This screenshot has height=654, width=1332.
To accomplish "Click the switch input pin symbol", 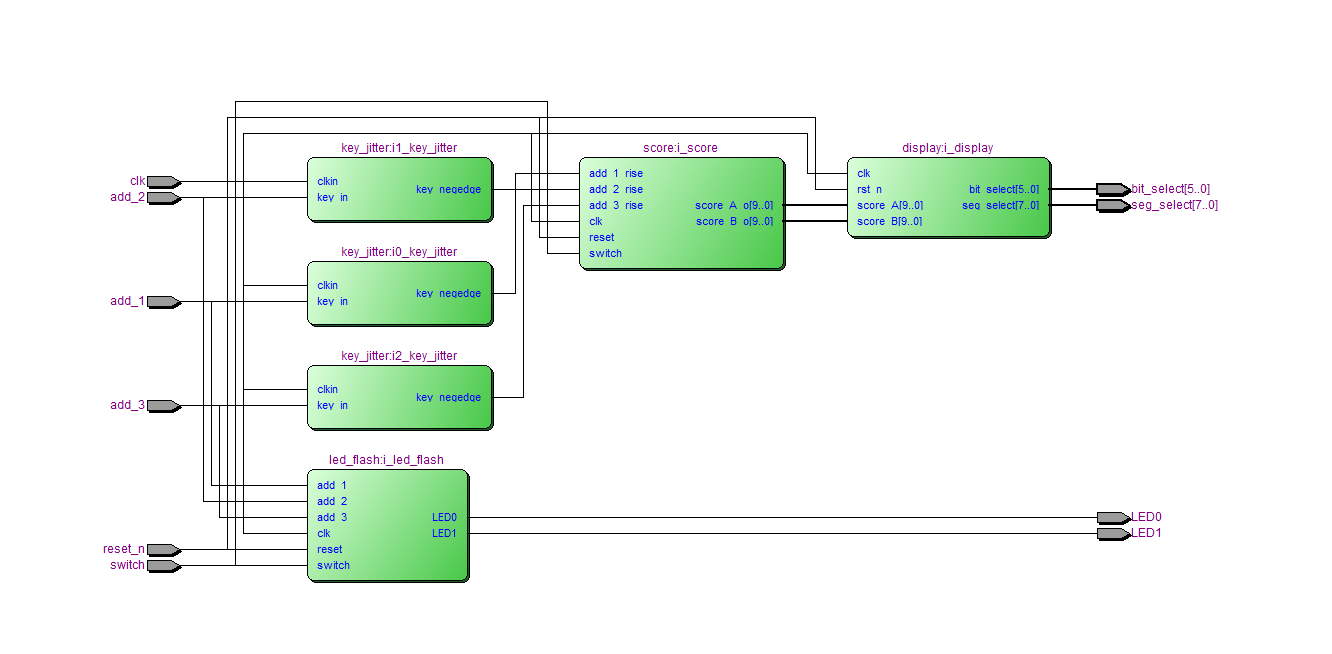I will point(163,566).
